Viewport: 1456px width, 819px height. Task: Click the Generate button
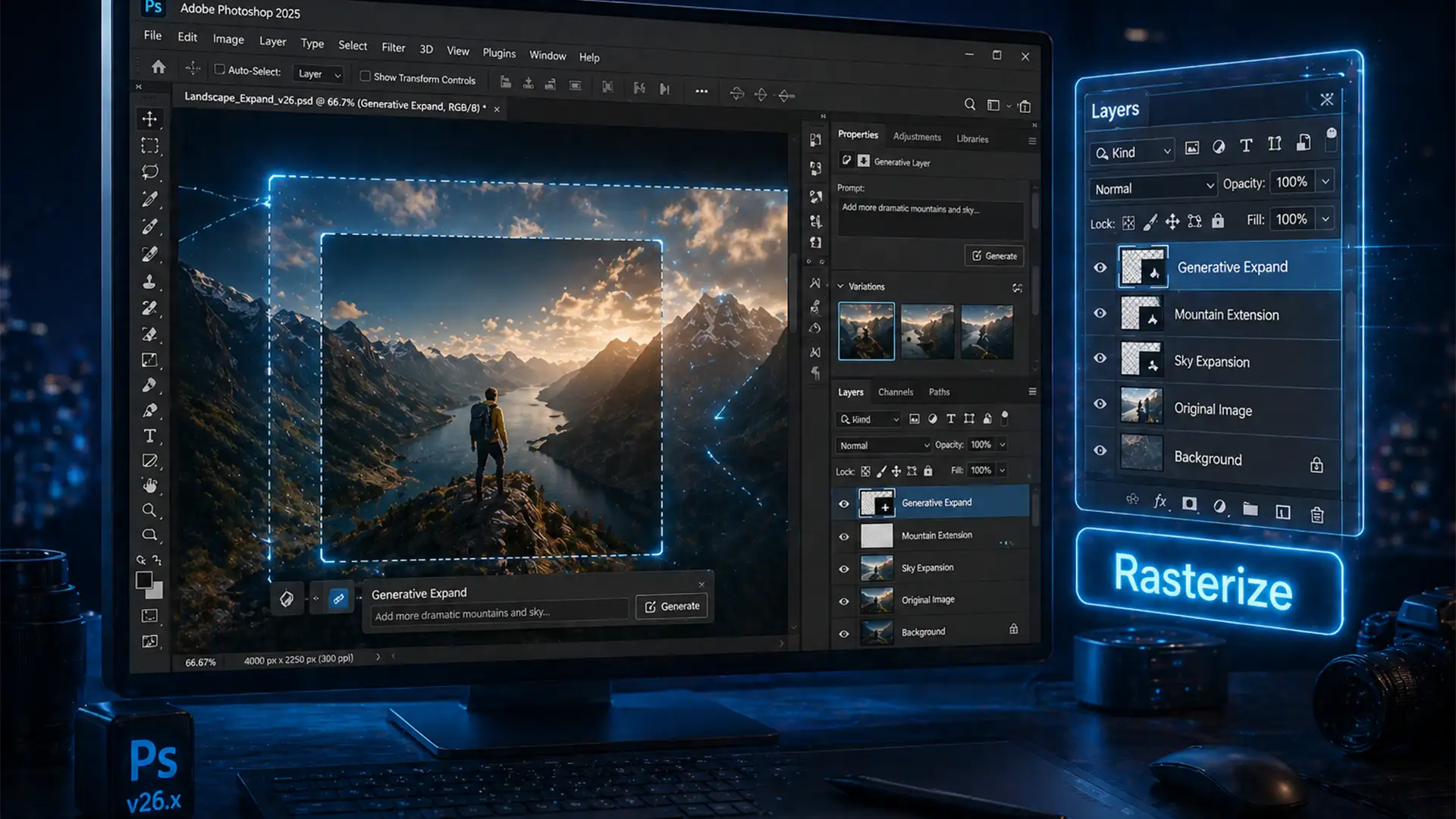[671, 606]
